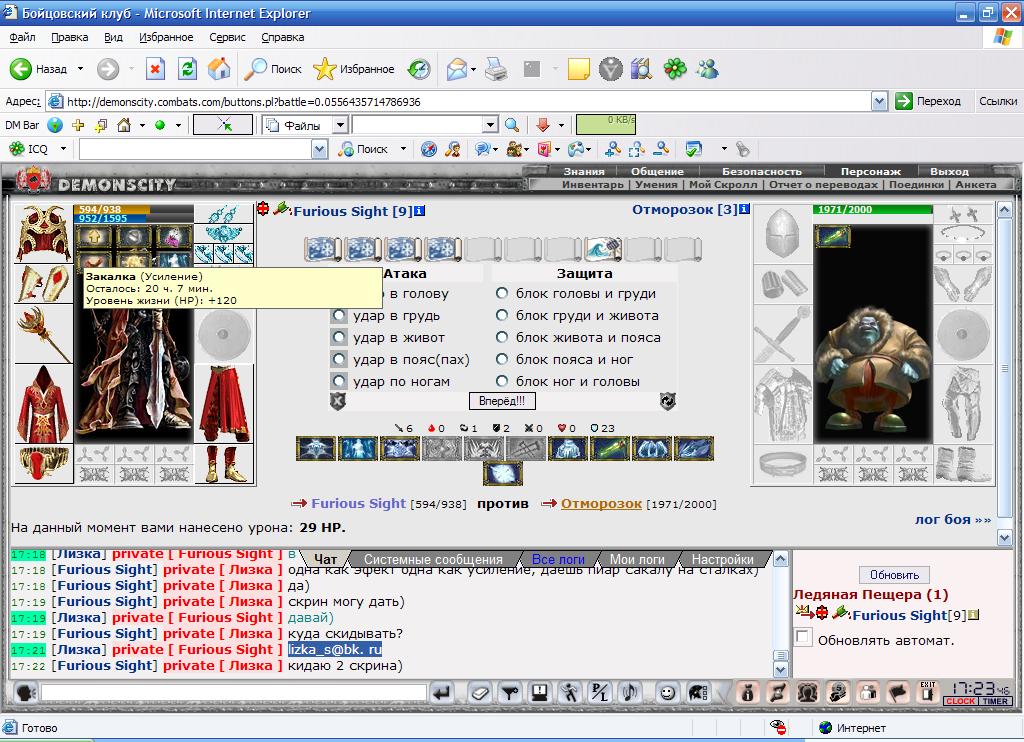The image size is (1024, 742).
Task: Click the player's staff weapon slot
Action: click(43, 334)
